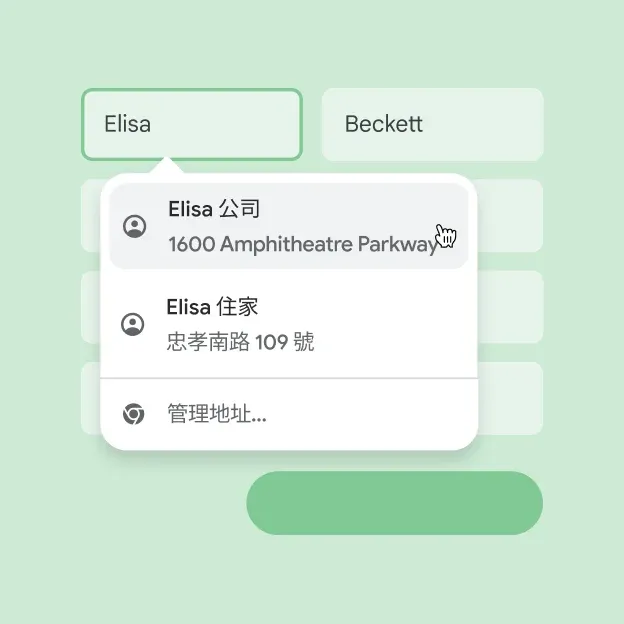
Task: Focus the first name field containing Elisa
Action: point(191,124)
